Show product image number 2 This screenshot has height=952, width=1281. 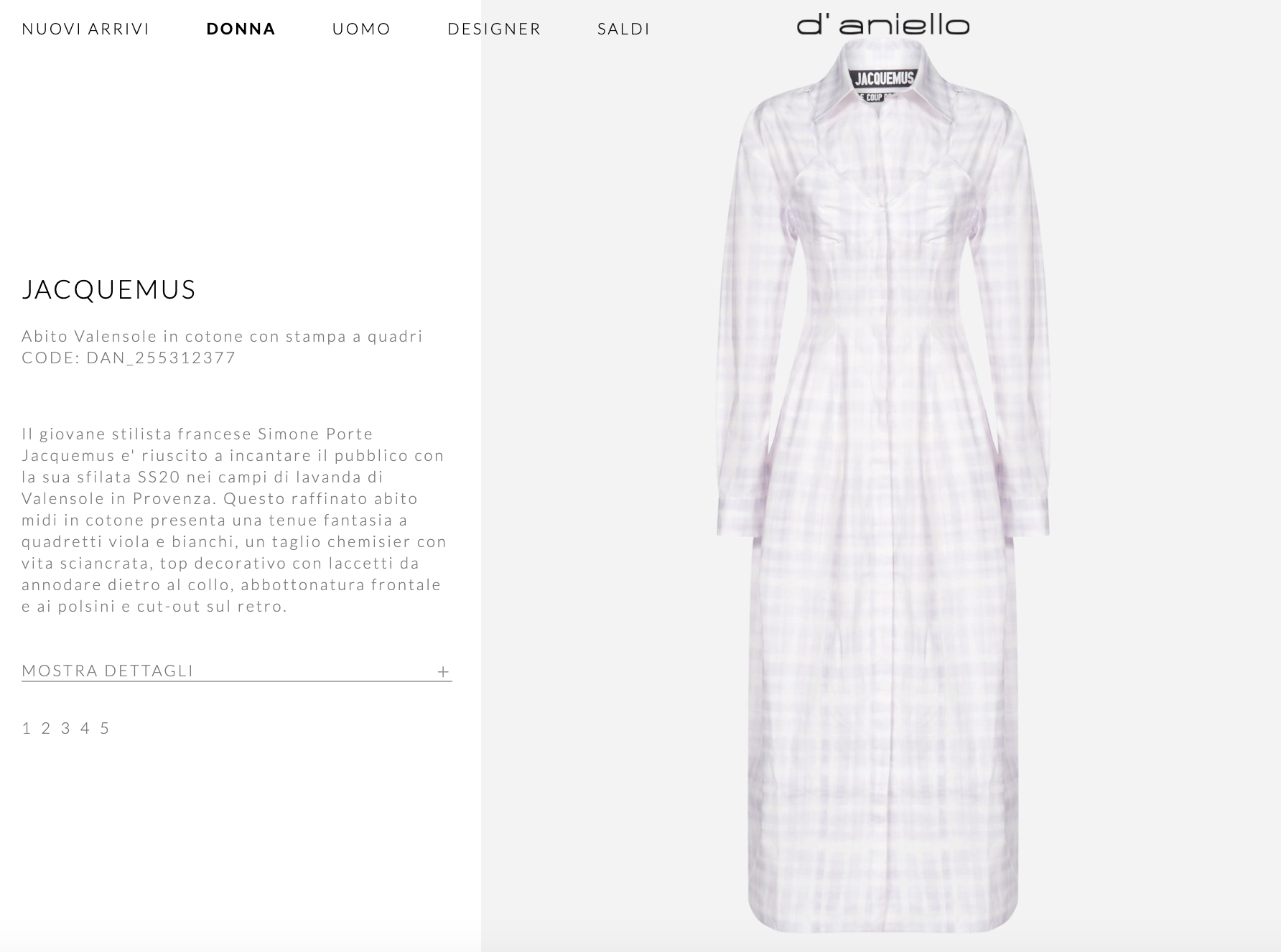(x=46, y=728)
